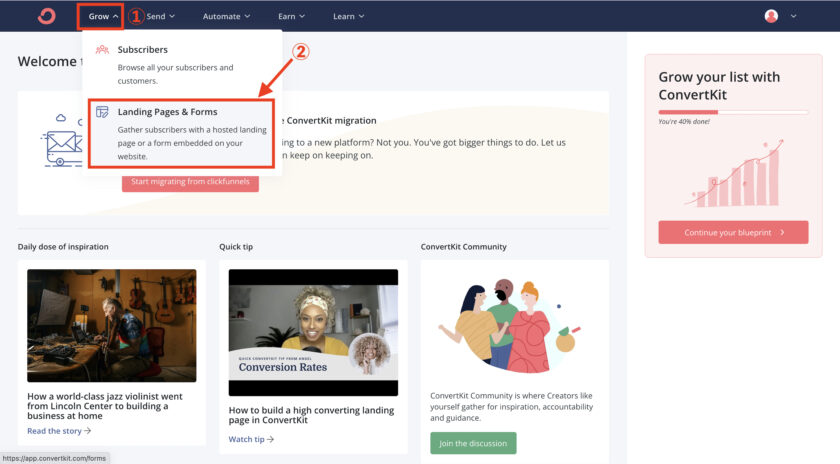Click the growth chart illustration
This screenshot has width=840, height=464.
click(733, 173)
